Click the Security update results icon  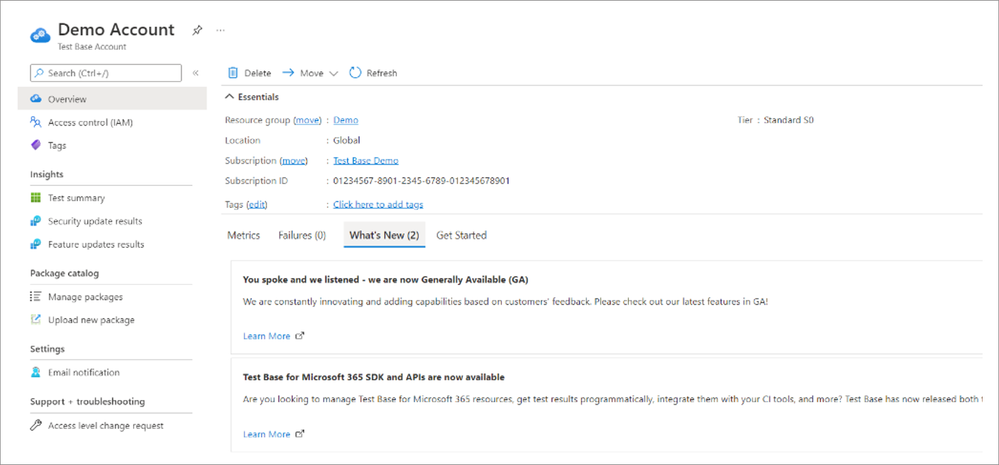[x=36, y=221]
